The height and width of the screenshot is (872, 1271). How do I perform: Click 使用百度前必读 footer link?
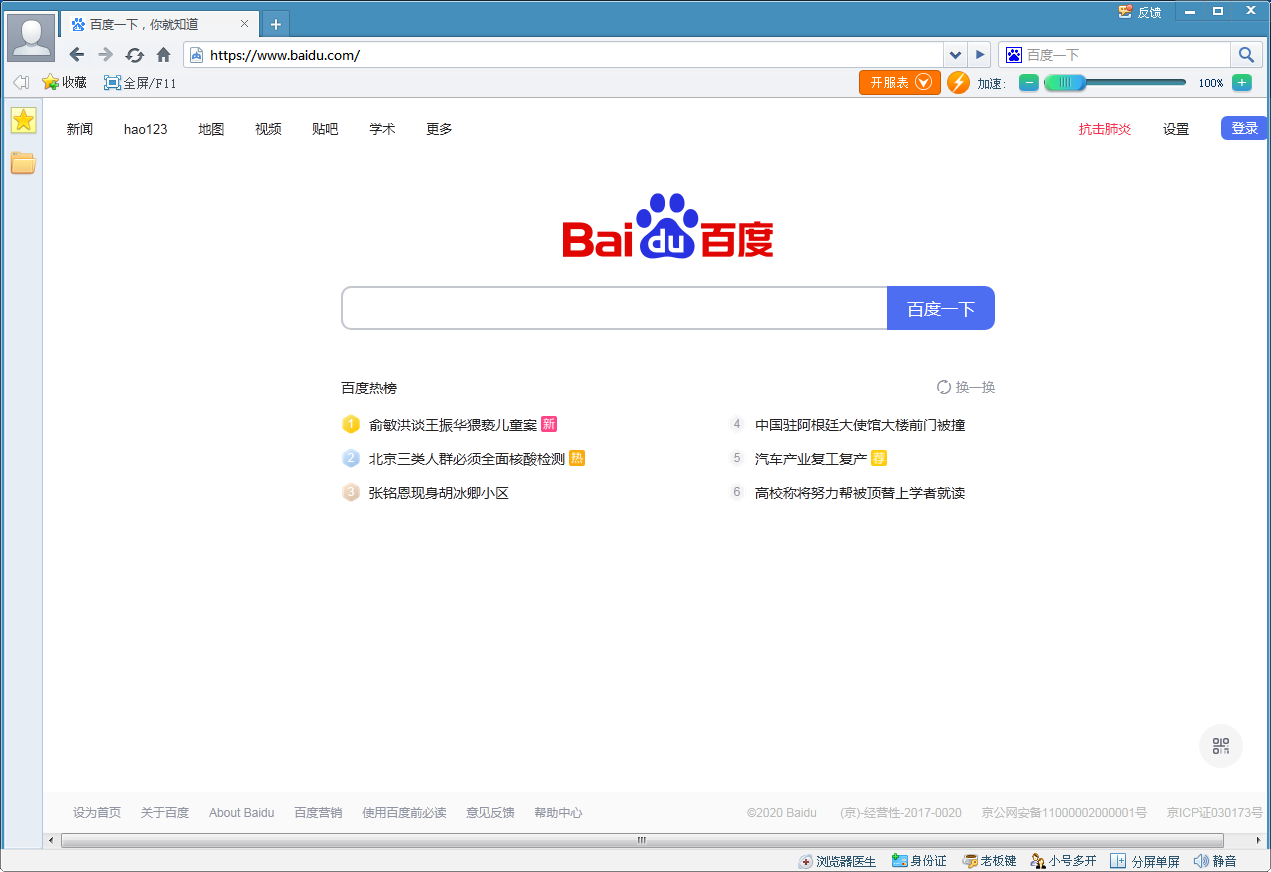tap(404, 813)
